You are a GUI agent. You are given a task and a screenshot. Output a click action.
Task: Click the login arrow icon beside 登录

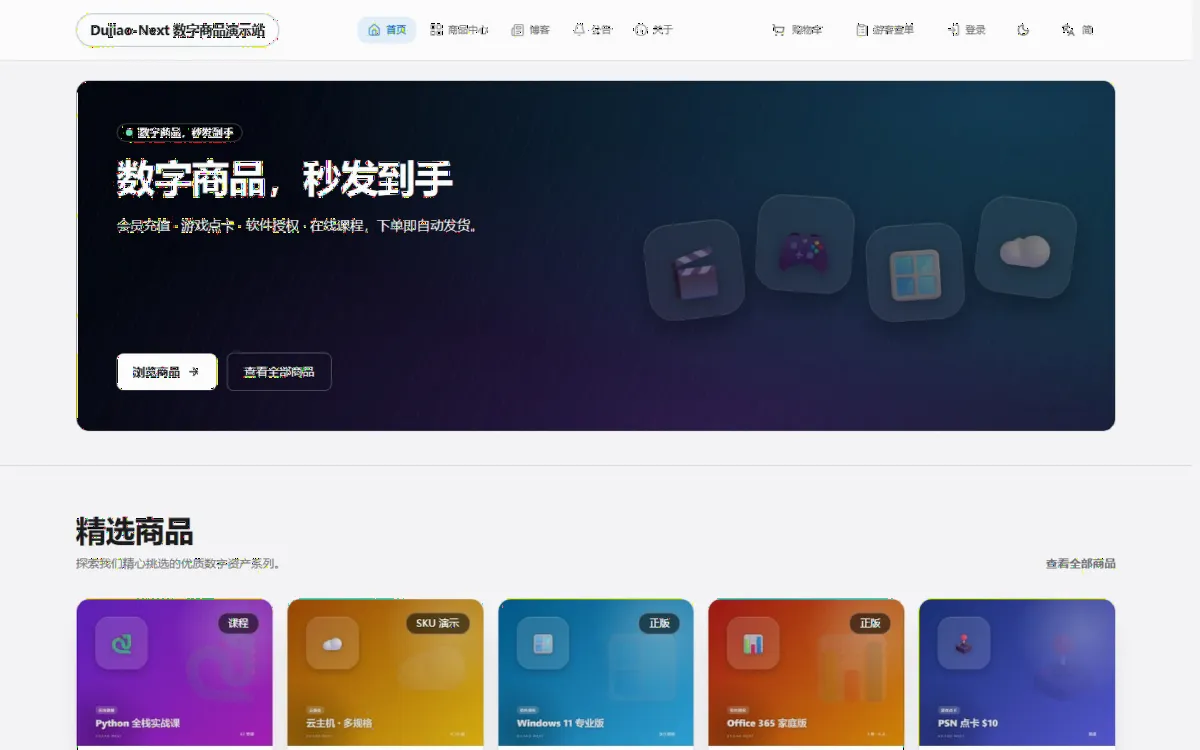coord(953,30)
